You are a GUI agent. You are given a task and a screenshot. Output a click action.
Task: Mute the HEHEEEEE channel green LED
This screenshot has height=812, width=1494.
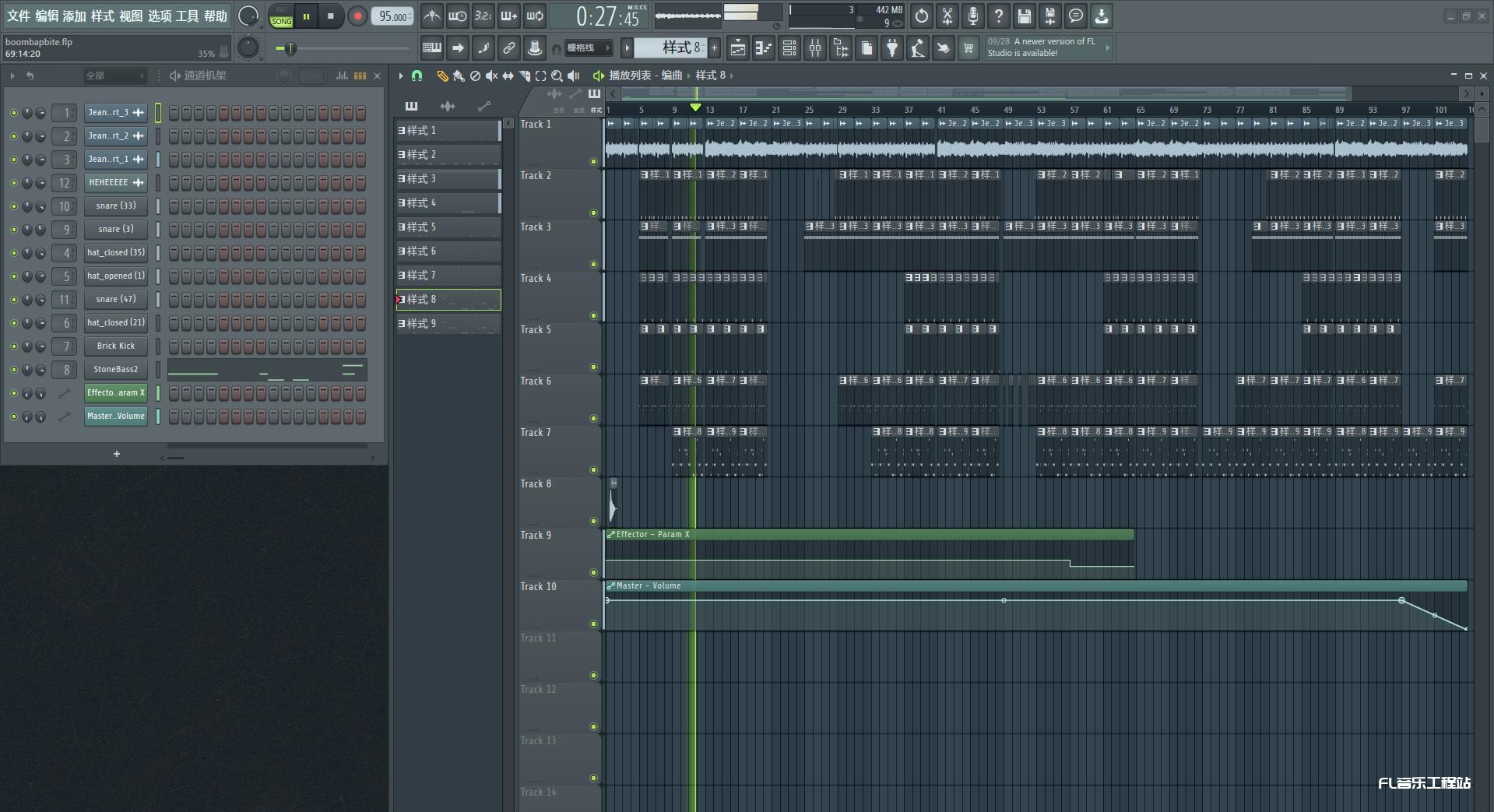tap(13, 183)
